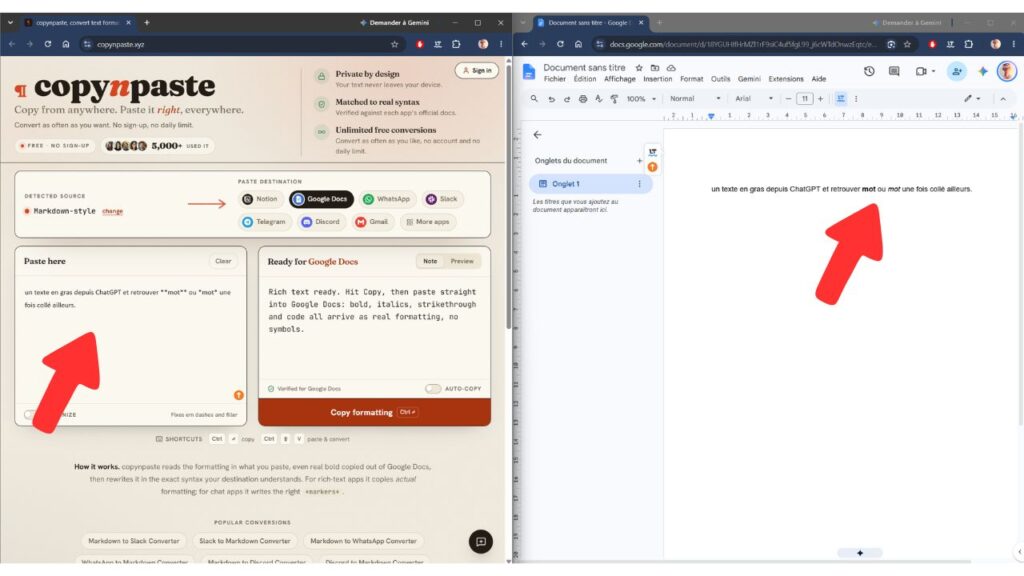Click the Sign in button on copynpaste
This screenshot has width=1024, height=576.
[477, 70]
